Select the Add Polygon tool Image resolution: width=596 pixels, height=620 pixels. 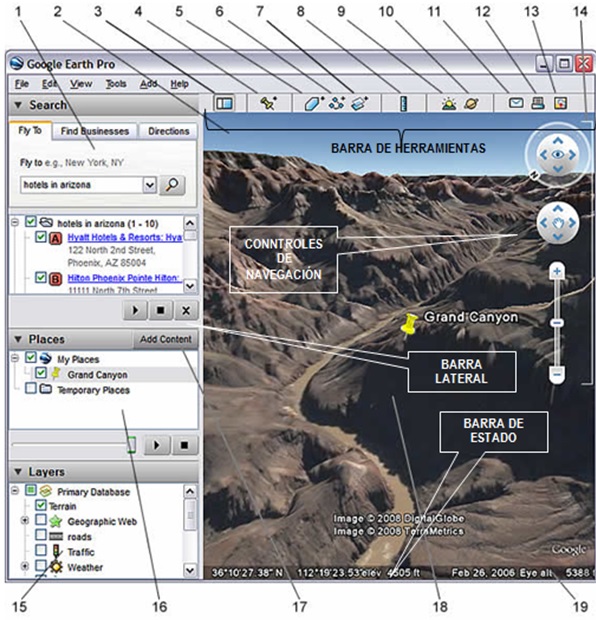coord(314,104)
